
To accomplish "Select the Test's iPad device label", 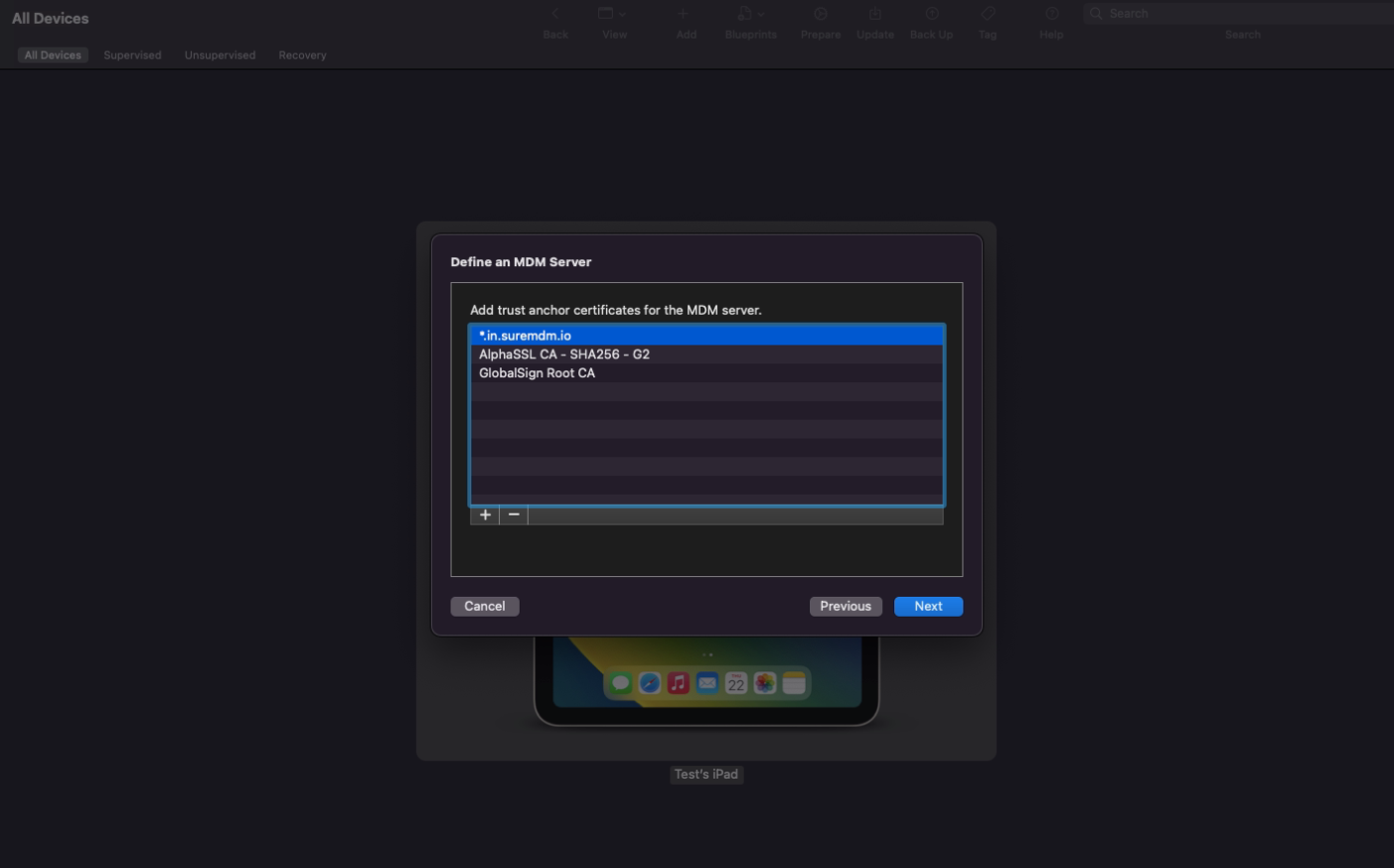I will tap(706, 775).
